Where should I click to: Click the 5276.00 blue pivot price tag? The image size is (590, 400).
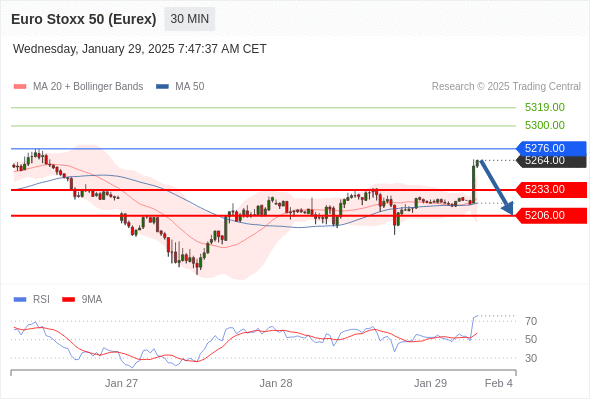pos(551,148)
